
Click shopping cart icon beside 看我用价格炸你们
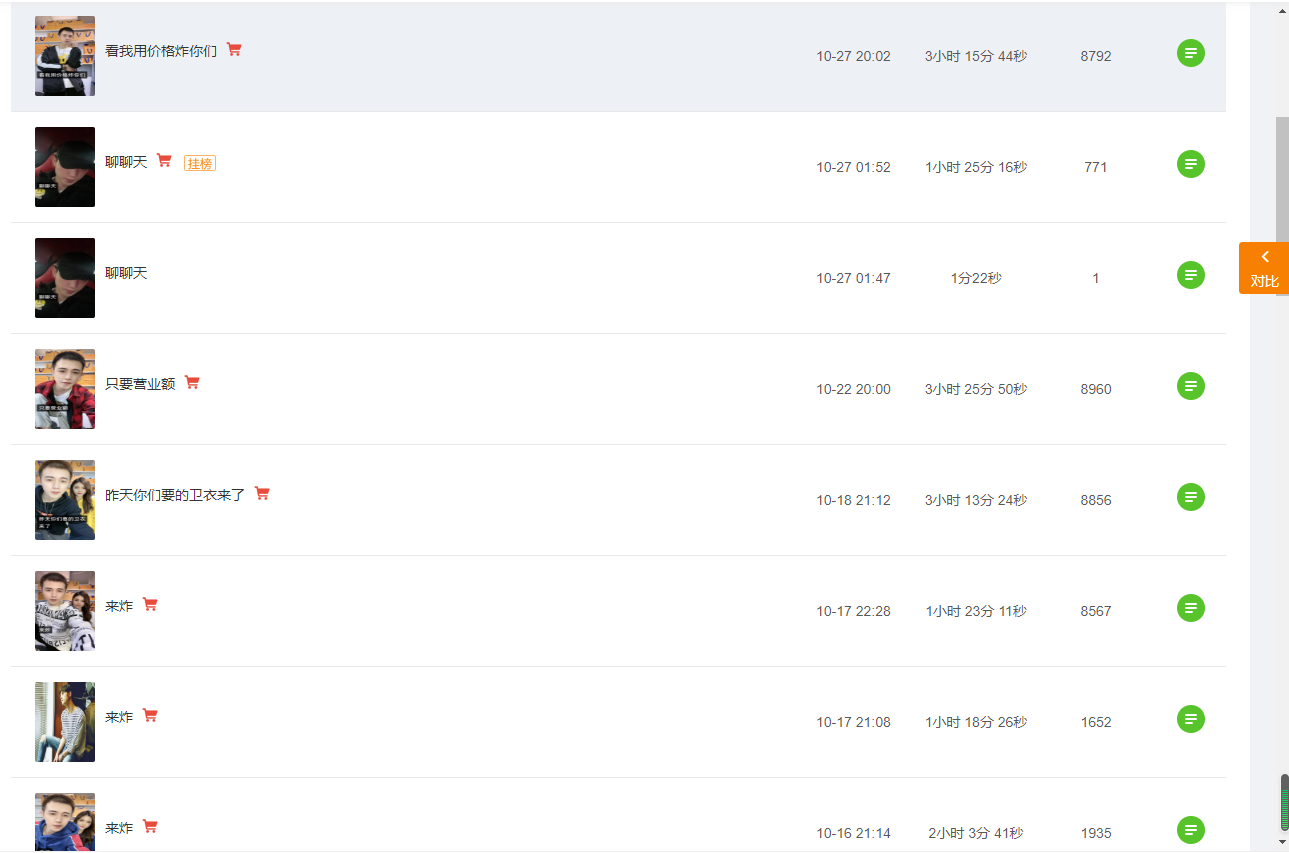tap(234, 49)
